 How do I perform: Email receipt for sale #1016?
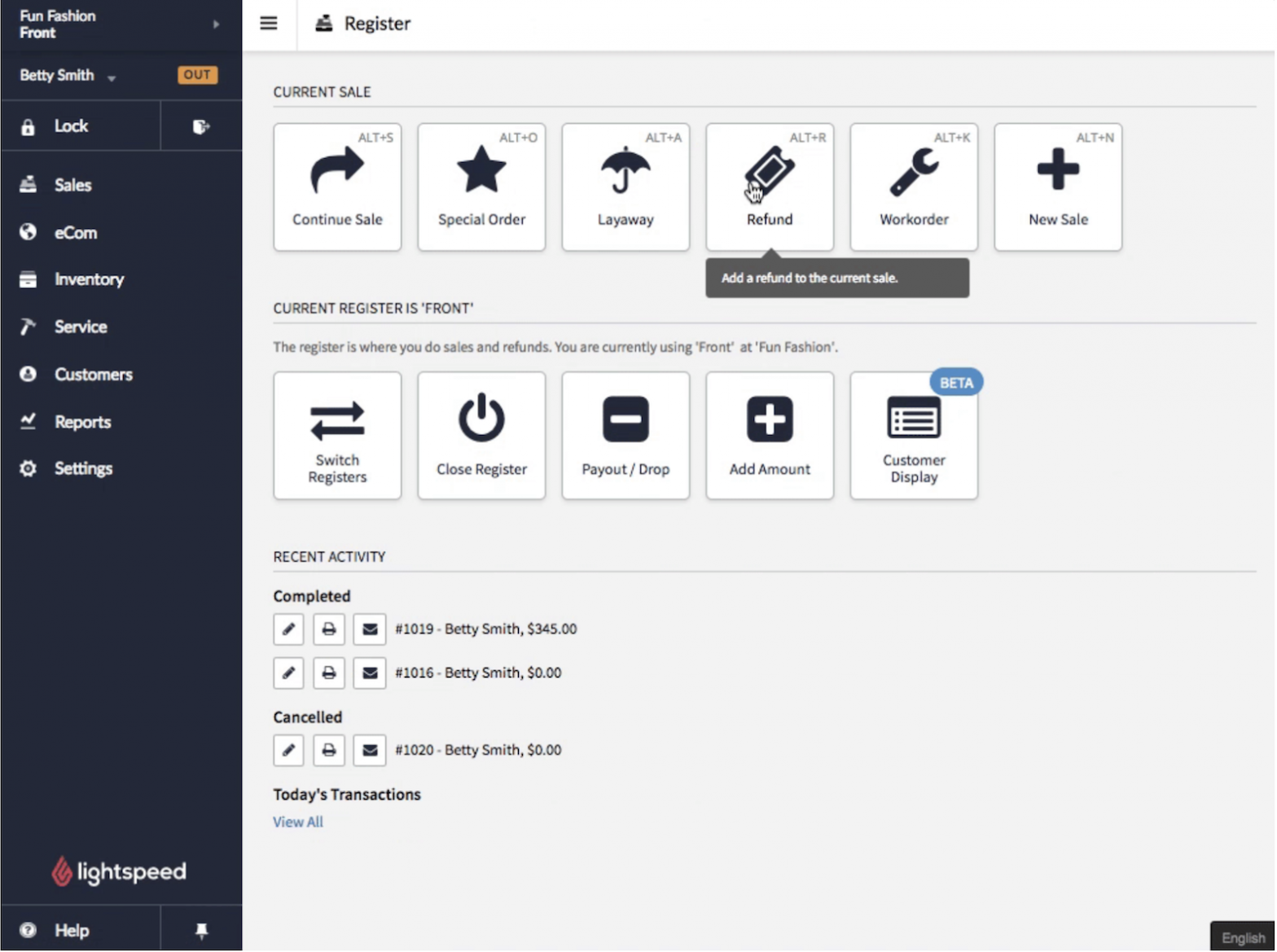click(370, 673)
